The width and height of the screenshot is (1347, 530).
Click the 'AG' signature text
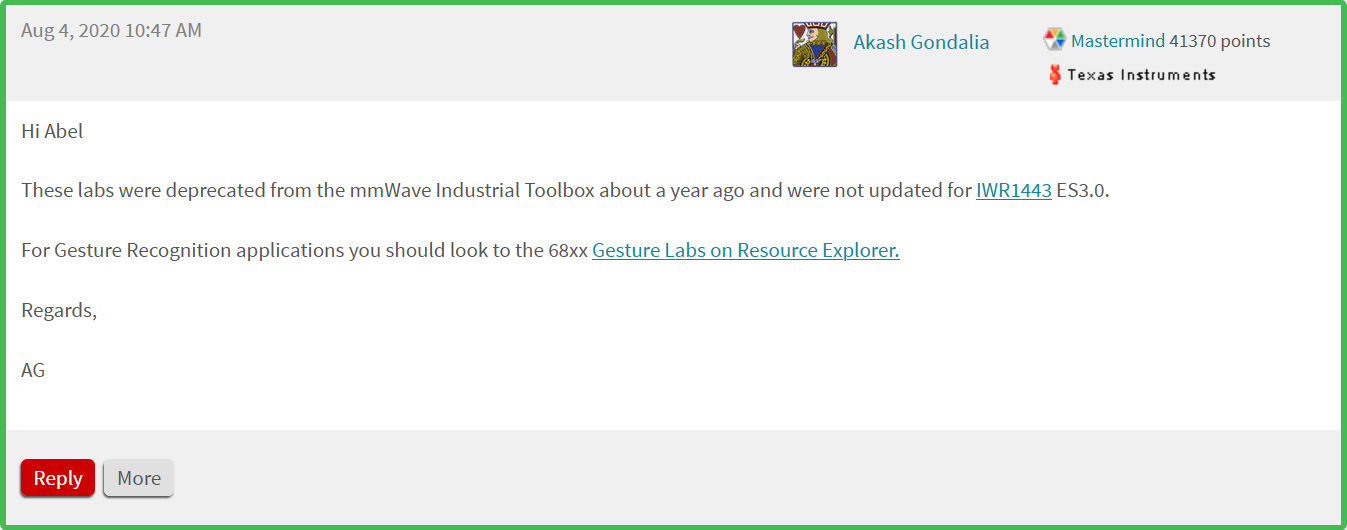click(33, 370)
